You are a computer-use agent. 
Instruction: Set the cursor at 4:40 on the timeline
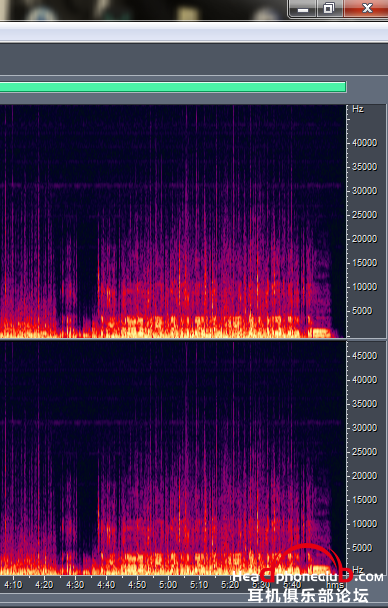pos(106,585)
